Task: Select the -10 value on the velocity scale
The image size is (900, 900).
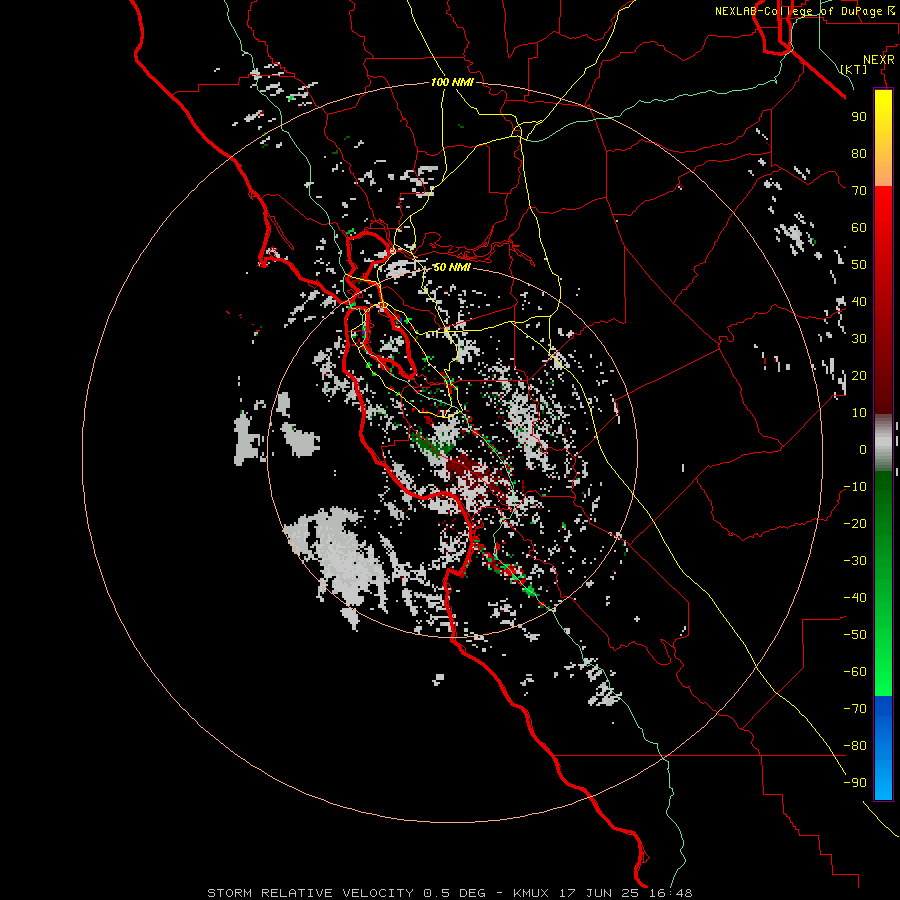Action: click(x=855, y=487)
